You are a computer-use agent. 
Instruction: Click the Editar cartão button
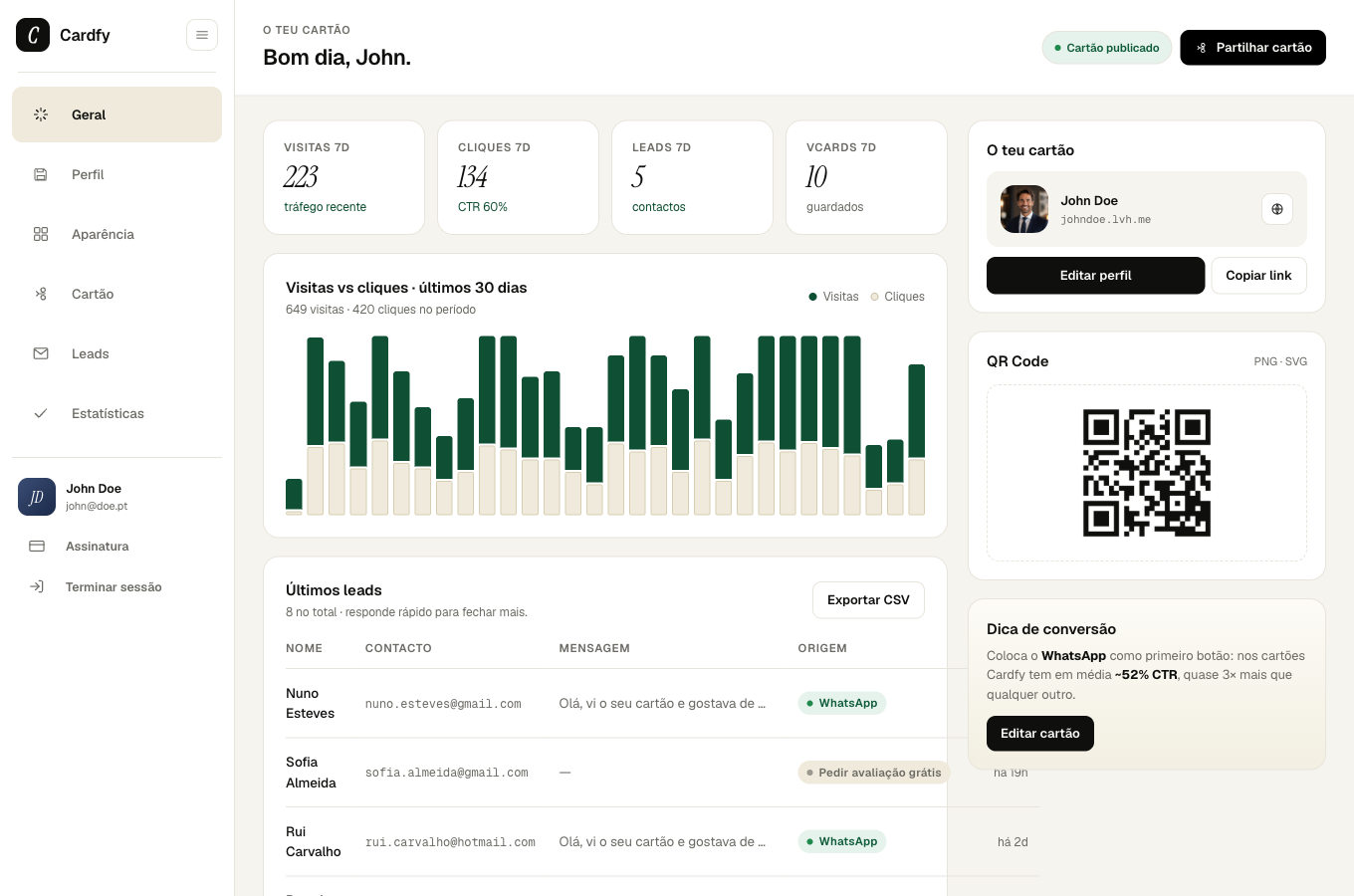point(1039,734)
